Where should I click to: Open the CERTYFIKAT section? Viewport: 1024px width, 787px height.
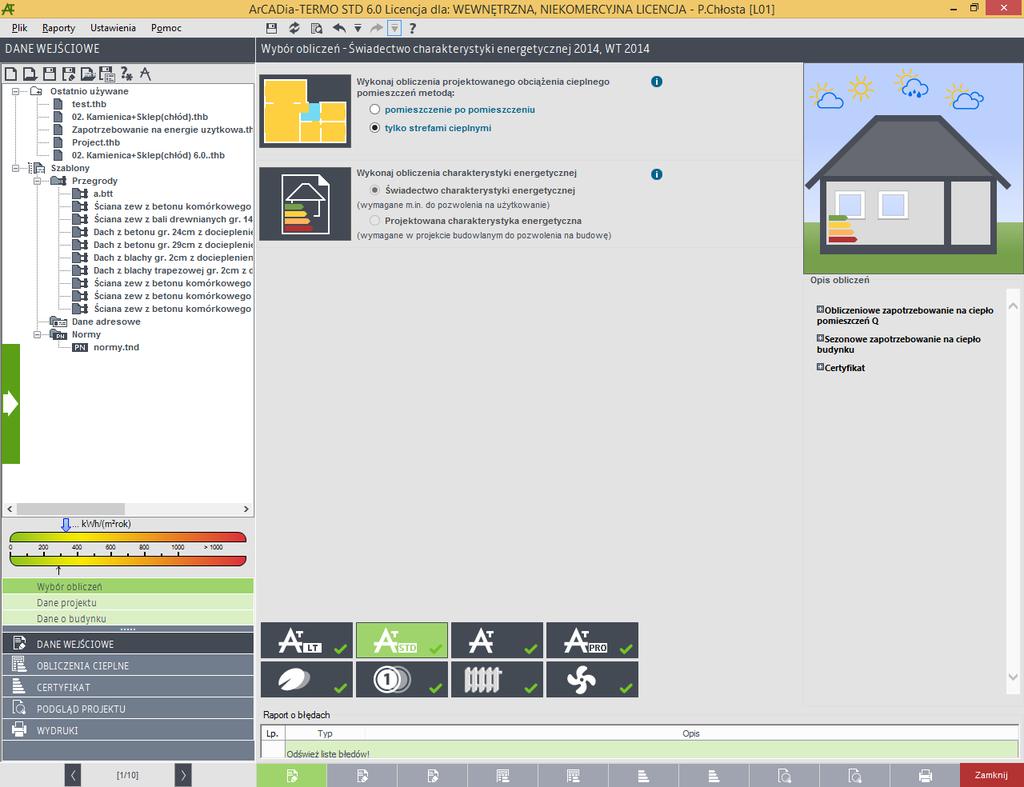coord(128,687)
